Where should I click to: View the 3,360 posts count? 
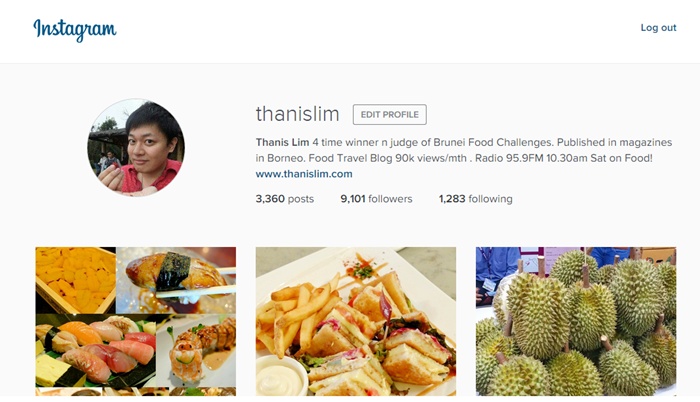284,199
